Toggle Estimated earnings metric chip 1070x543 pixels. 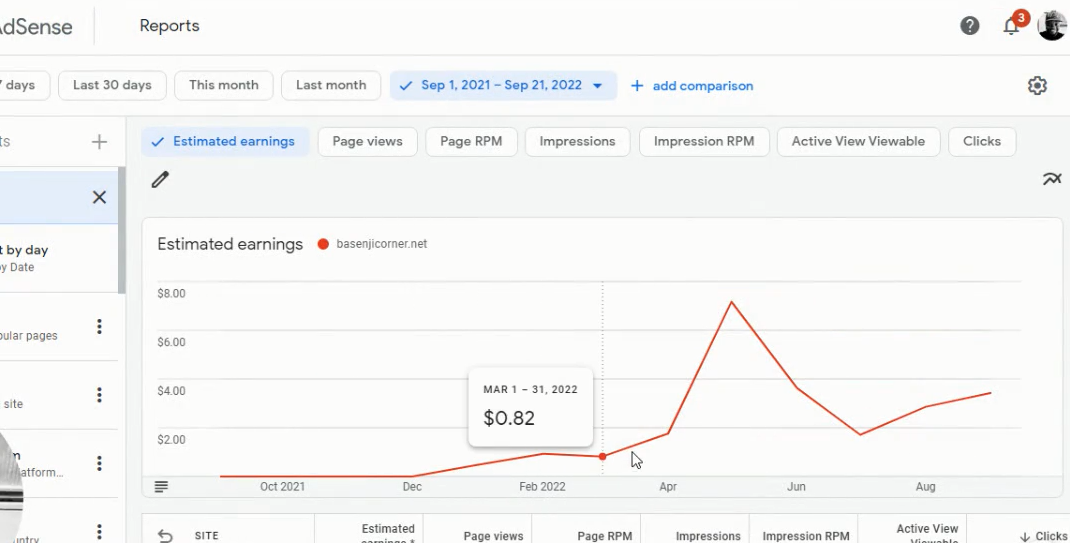pos(225,141)
